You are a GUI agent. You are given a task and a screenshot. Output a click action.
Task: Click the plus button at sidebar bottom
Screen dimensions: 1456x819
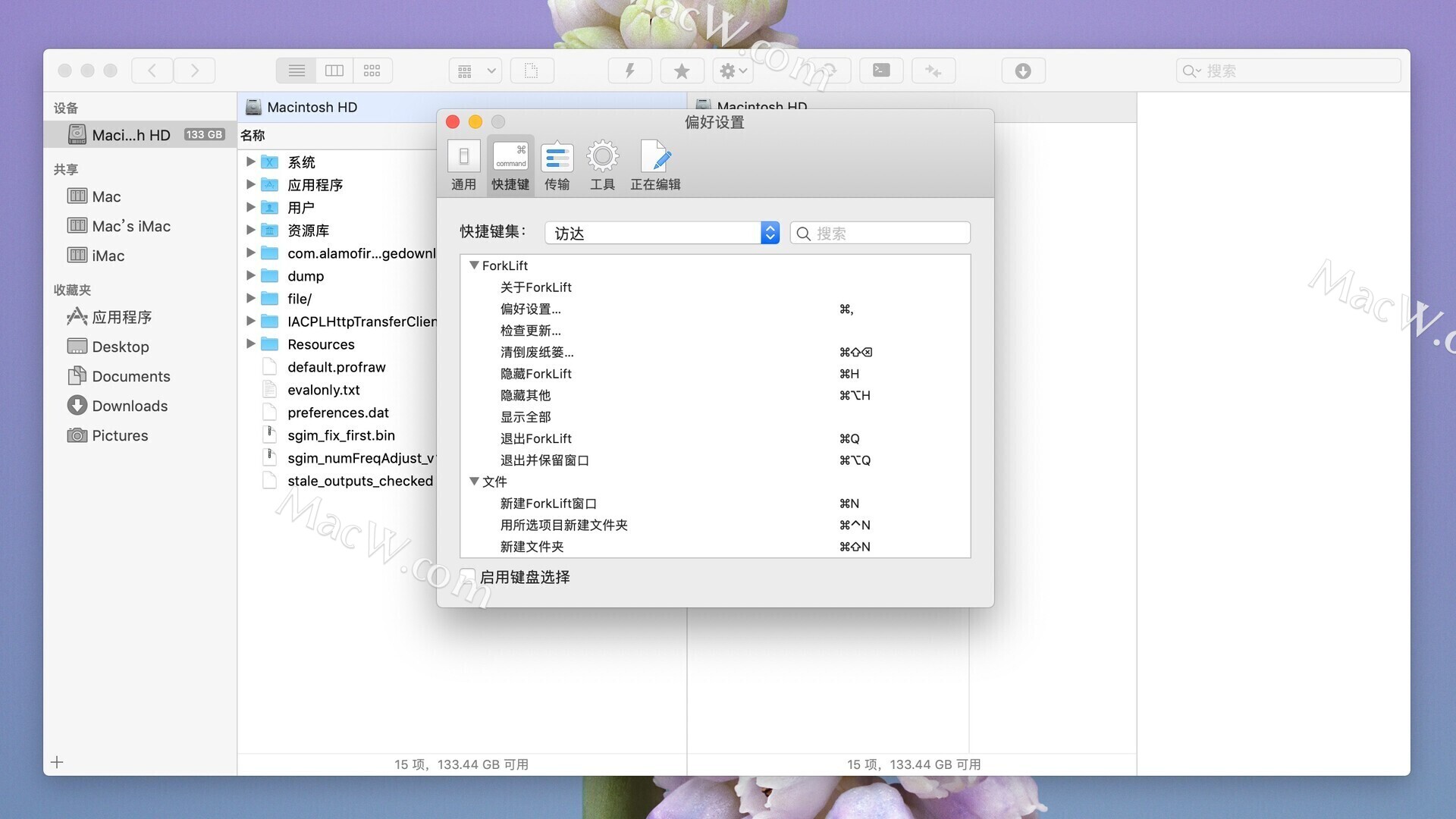pyautogui.click(x=57, y=762)
